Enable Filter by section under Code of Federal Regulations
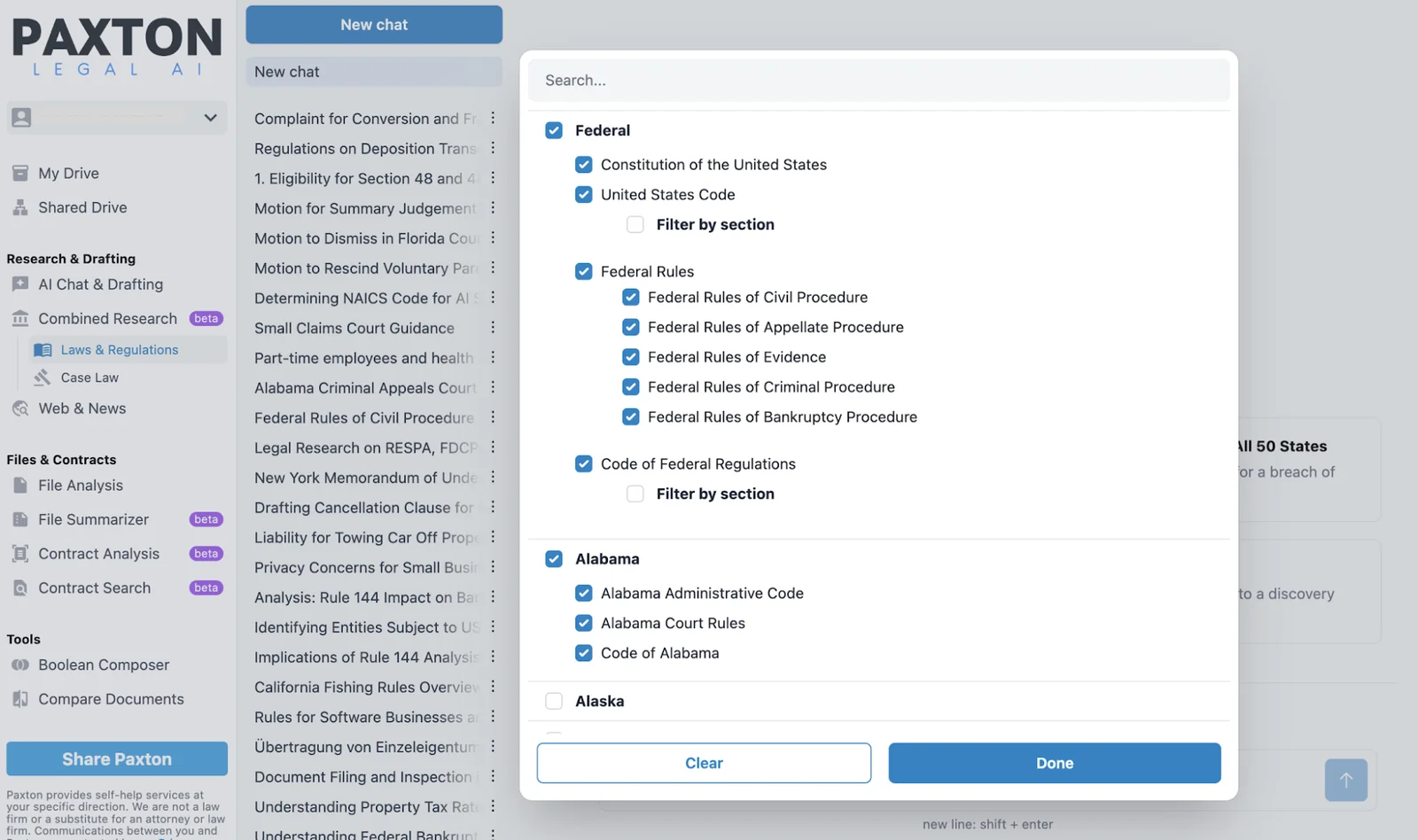Image resolution: width=1418 pixels, height=840 pixels. tap(635, 494)
